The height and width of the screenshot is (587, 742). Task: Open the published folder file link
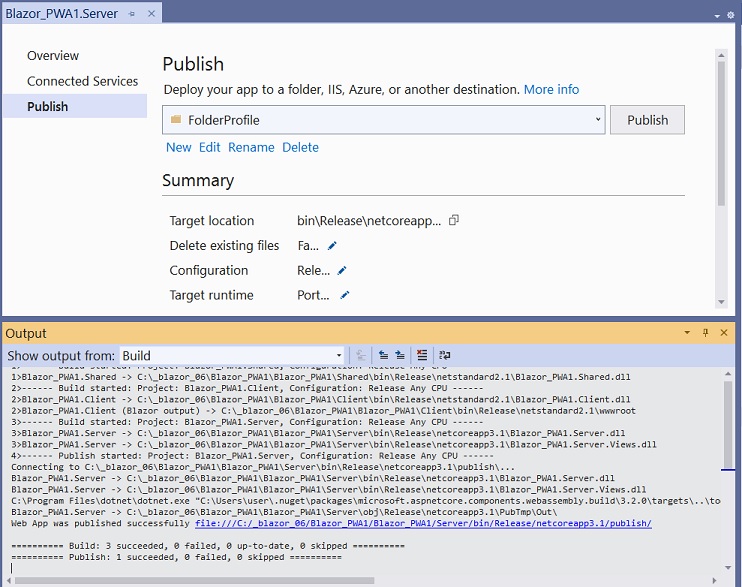(423, 523)
